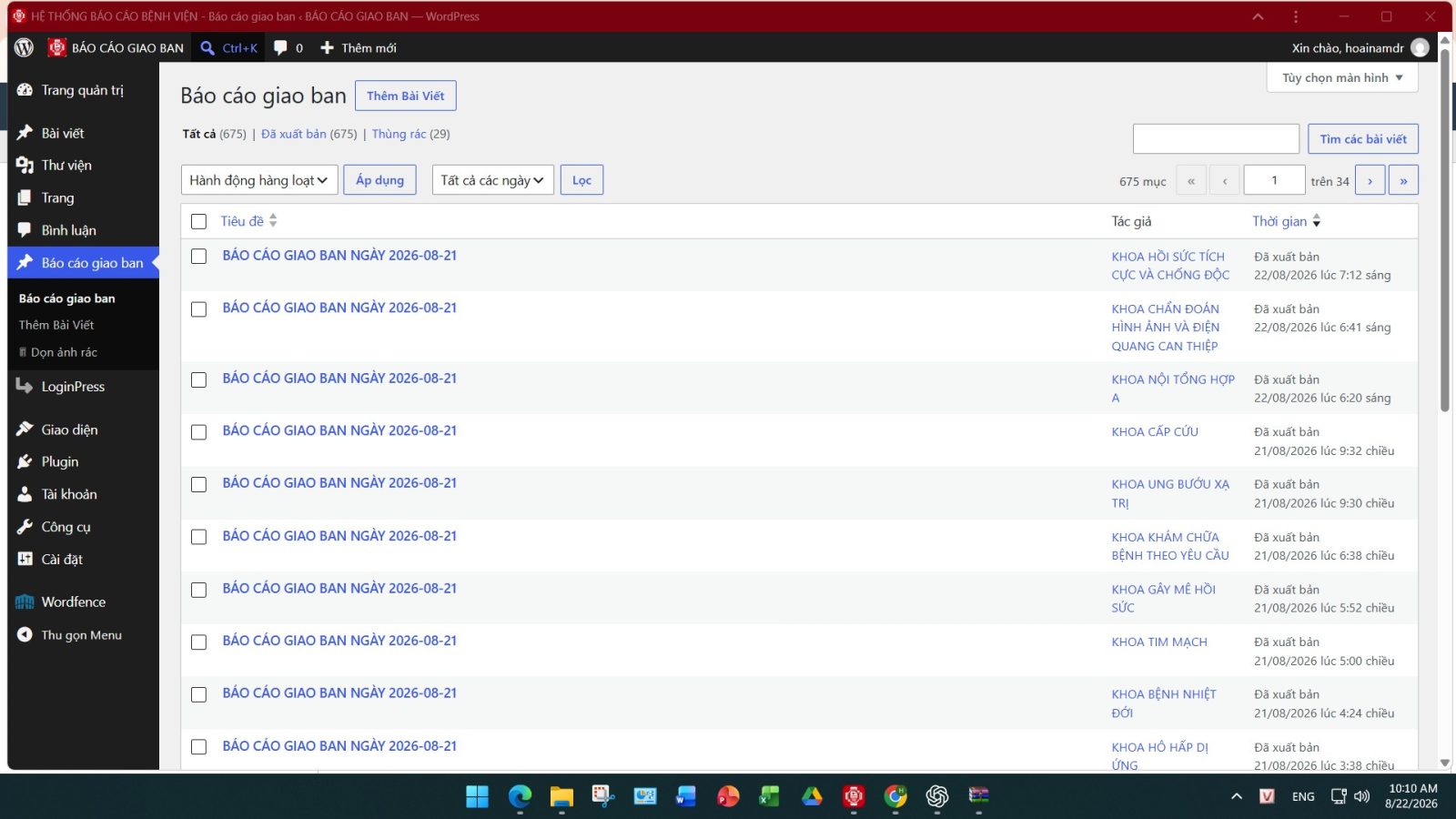
Task: Open Google Chrome from the taskbar
Action: 895,796
